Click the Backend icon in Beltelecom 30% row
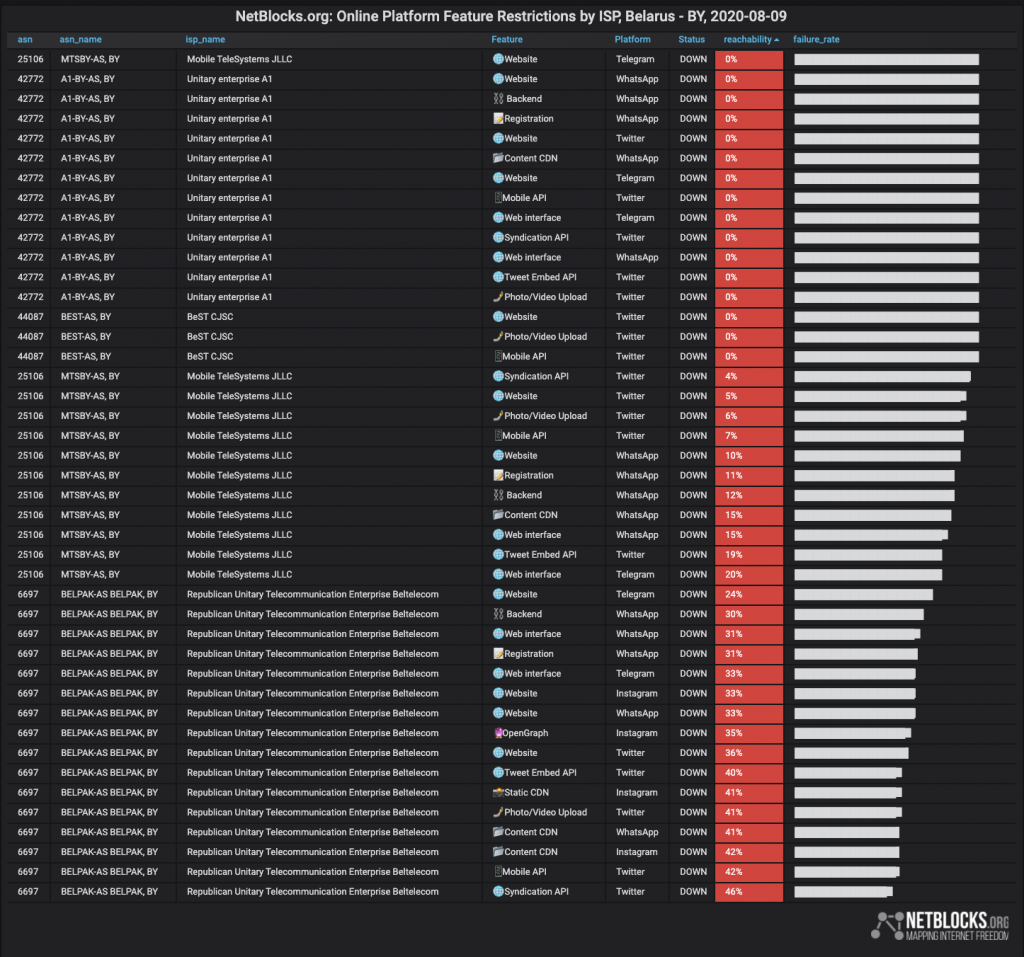The image size is (1024, 957). [498, 614]
